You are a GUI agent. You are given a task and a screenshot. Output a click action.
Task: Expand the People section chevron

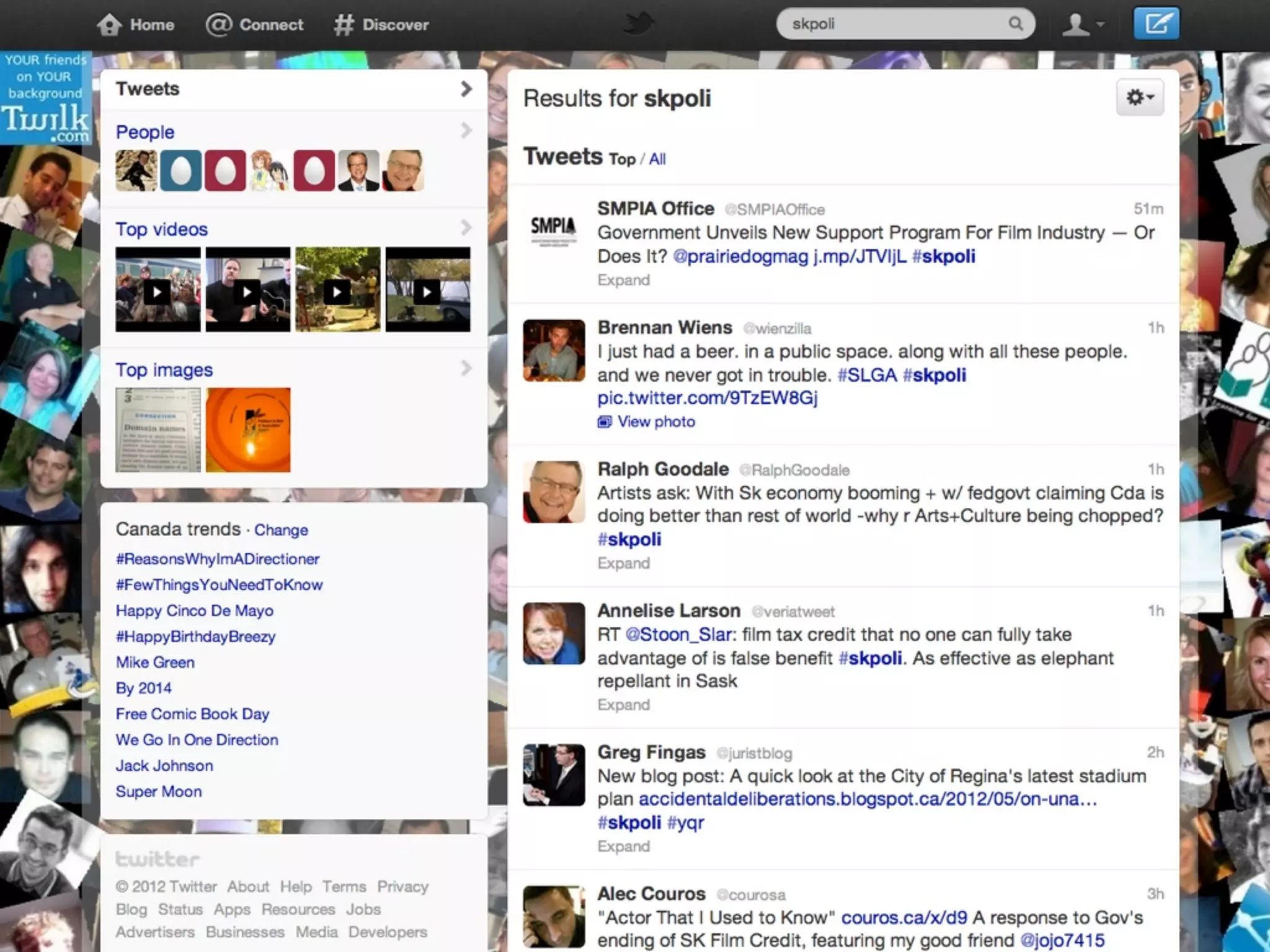click(466, 131)
